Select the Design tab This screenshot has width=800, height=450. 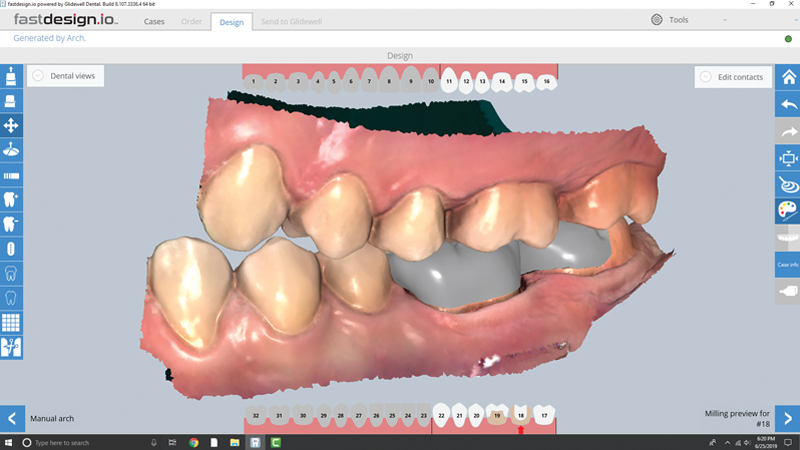(231, 21)
